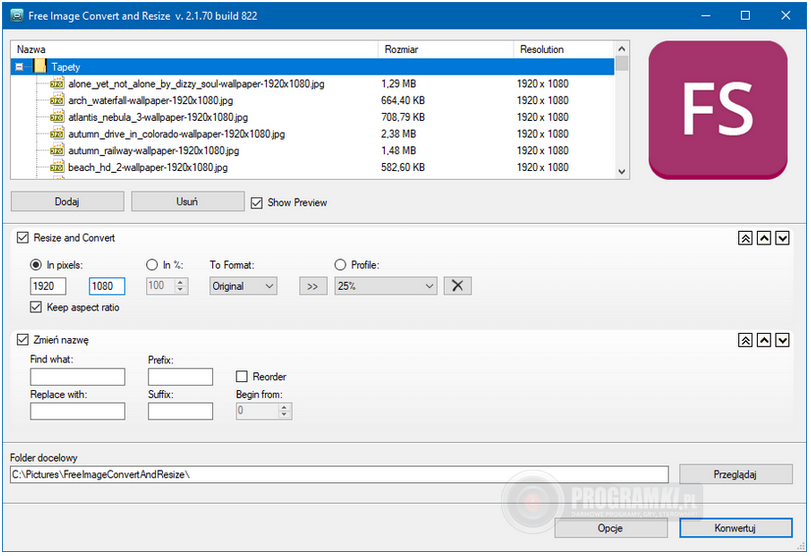Image resolution: width=811 pixels, height=556 pixels.
Task: Select autumn_railway-wallpaper-1920x1080.jpg file name
Action: coord(154,151)
